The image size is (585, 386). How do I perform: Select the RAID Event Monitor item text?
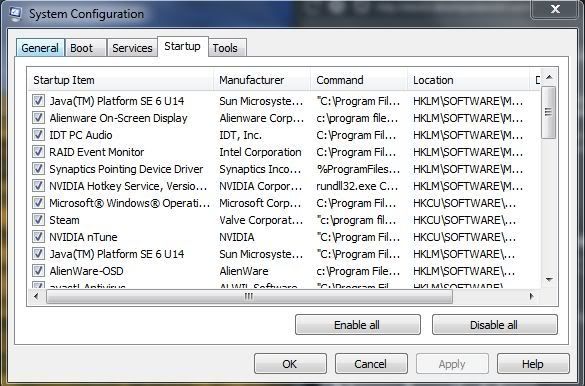pyautogui.click(x=97, y=152)
